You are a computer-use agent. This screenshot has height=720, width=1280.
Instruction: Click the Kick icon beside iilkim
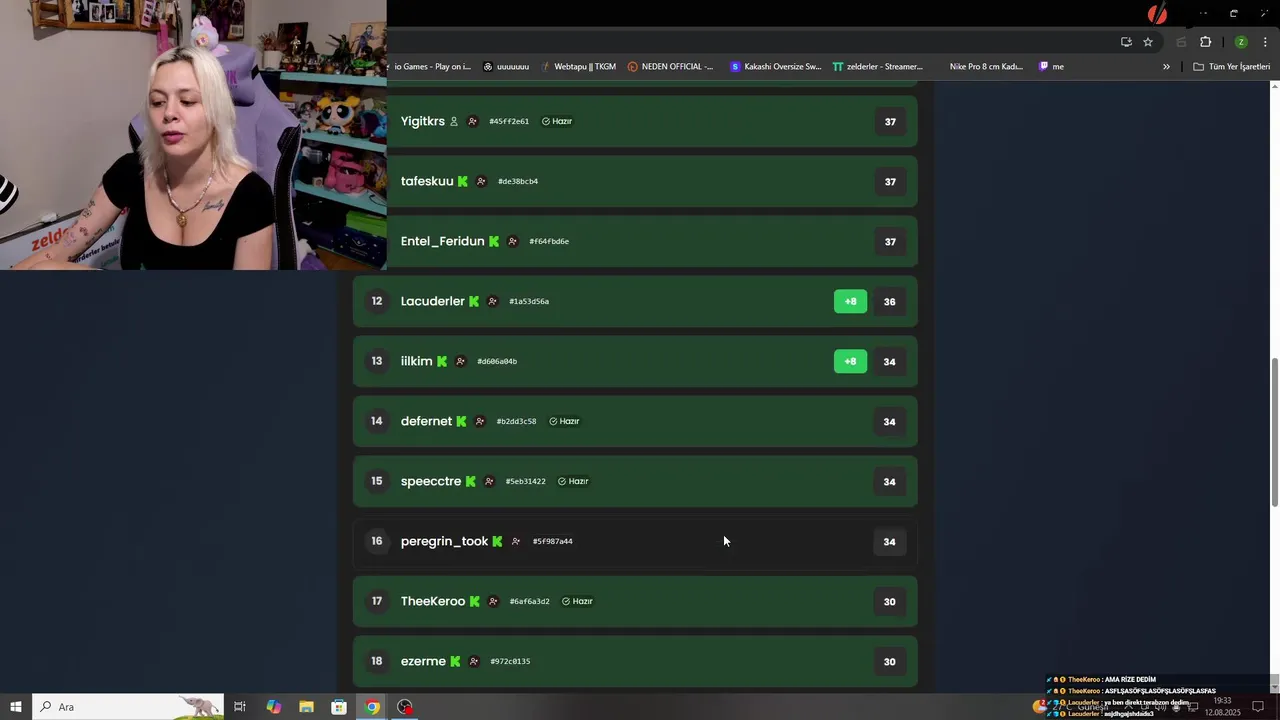click(x=442, y=361)
